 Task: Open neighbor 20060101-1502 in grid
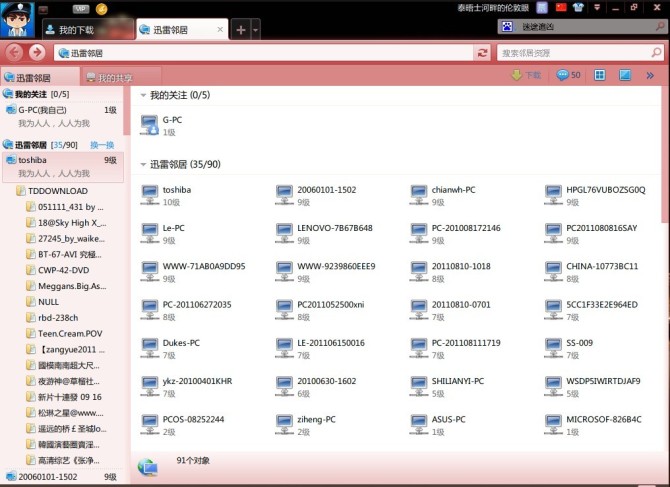315,195
